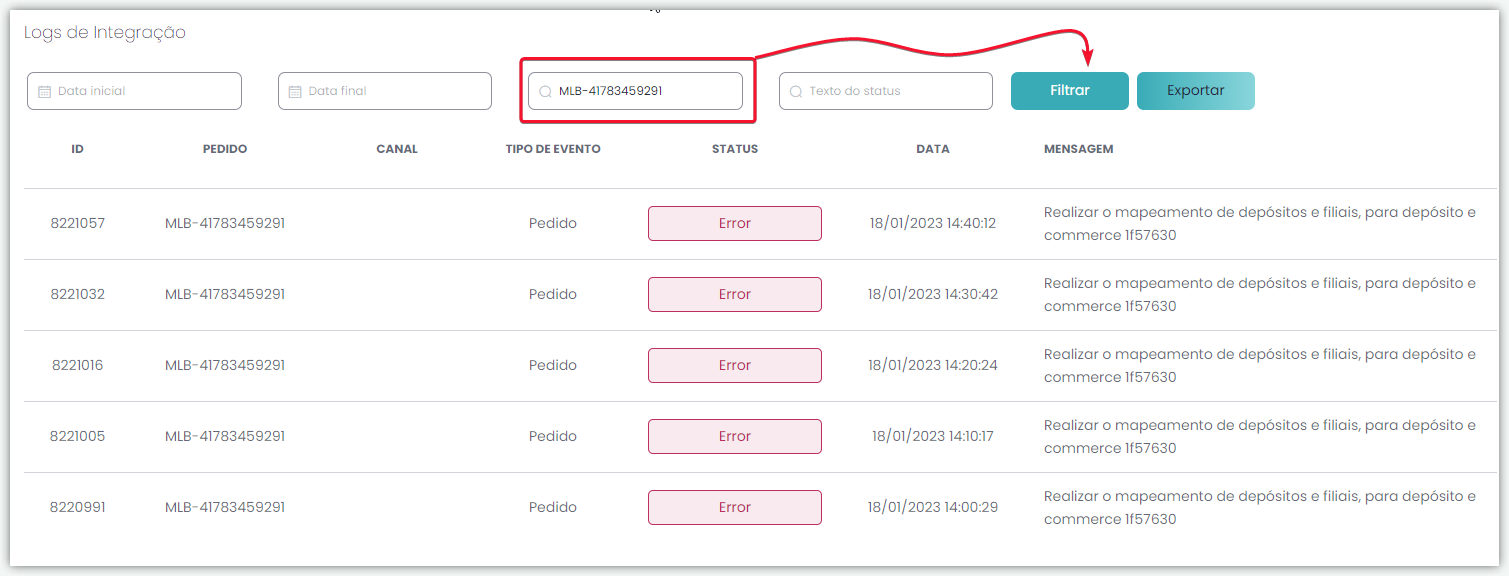Click order MLB-41783459291 in row 8221005
Screen dimensions: 1509x576
(x=225, y=436)
